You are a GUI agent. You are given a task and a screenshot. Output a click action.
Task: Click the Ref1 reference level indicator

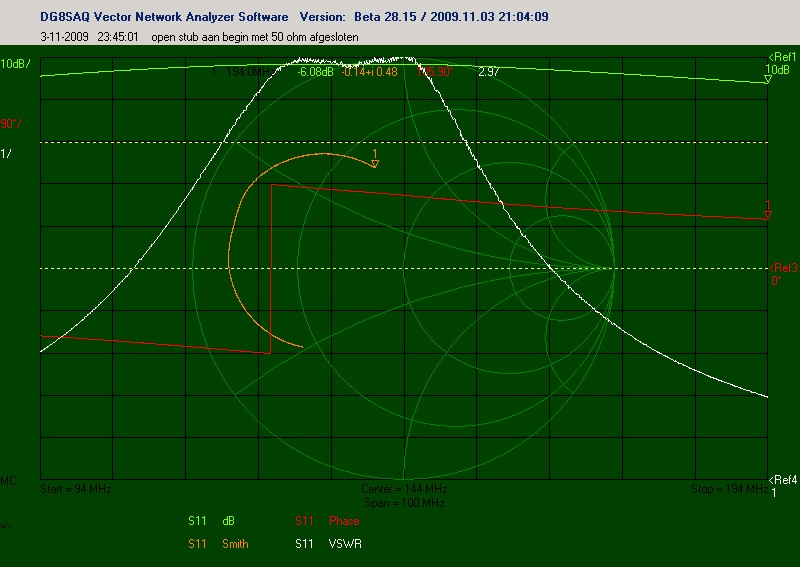782,57
